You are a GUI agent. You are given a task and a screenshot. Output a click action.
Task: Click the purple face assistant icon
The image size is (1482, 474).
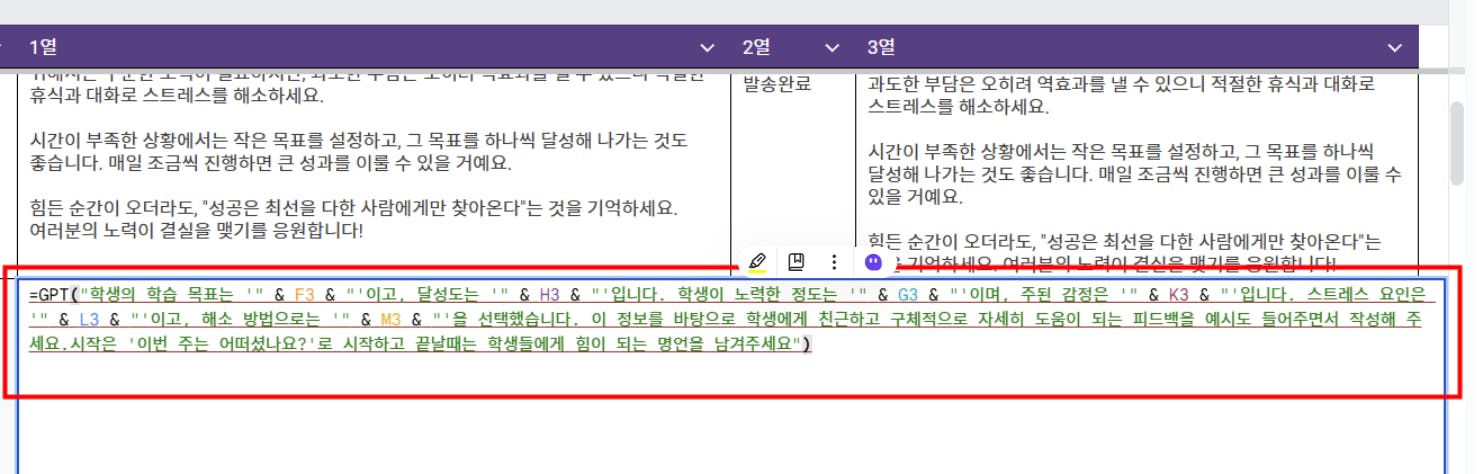[873, 263]
